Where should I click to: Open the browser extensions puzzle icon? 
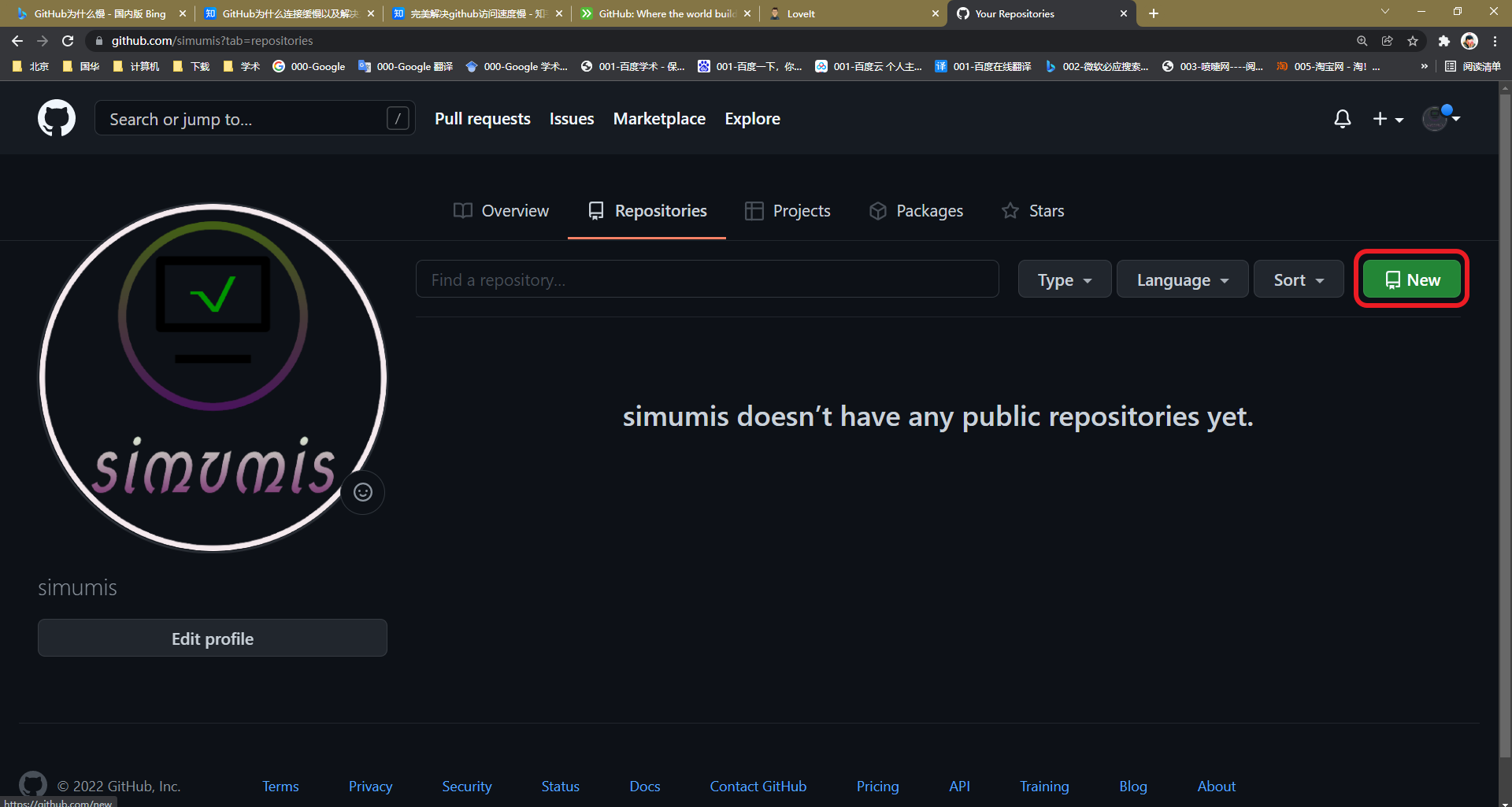[x=1443, y=41]
